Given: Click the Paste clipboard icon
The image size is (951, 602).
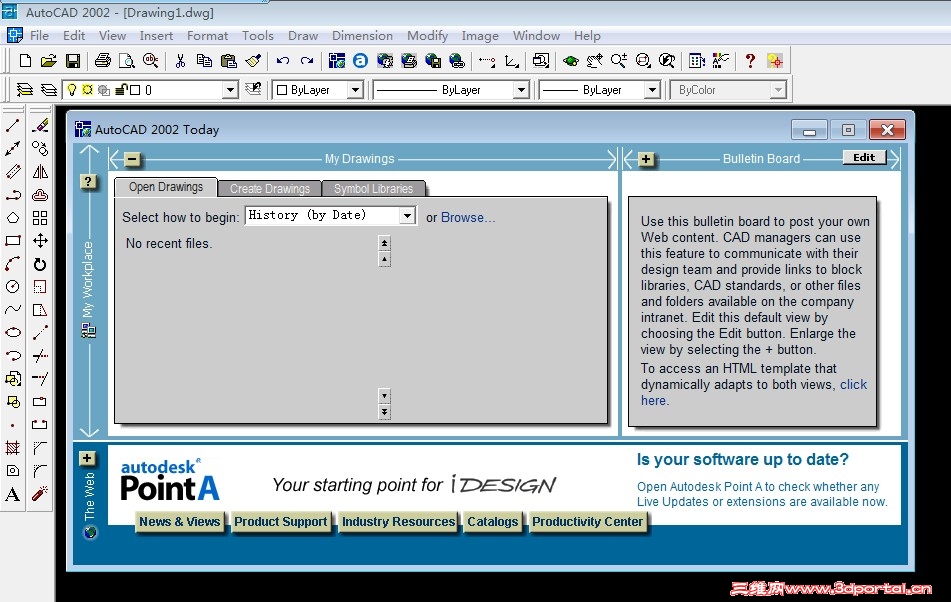Looking at the screenshot, I should coord(229,61).
